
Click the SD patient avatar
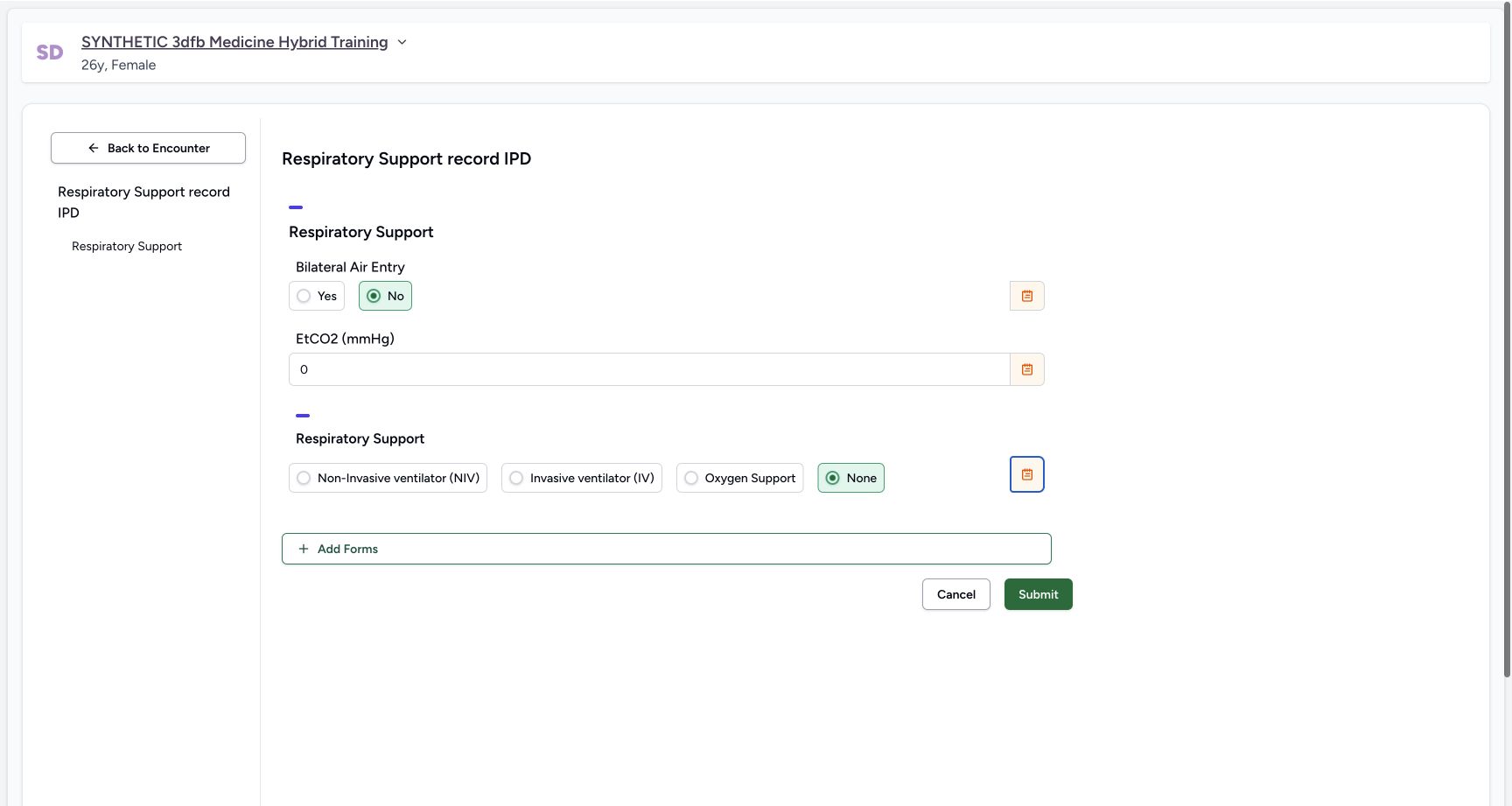click(50, 53)
